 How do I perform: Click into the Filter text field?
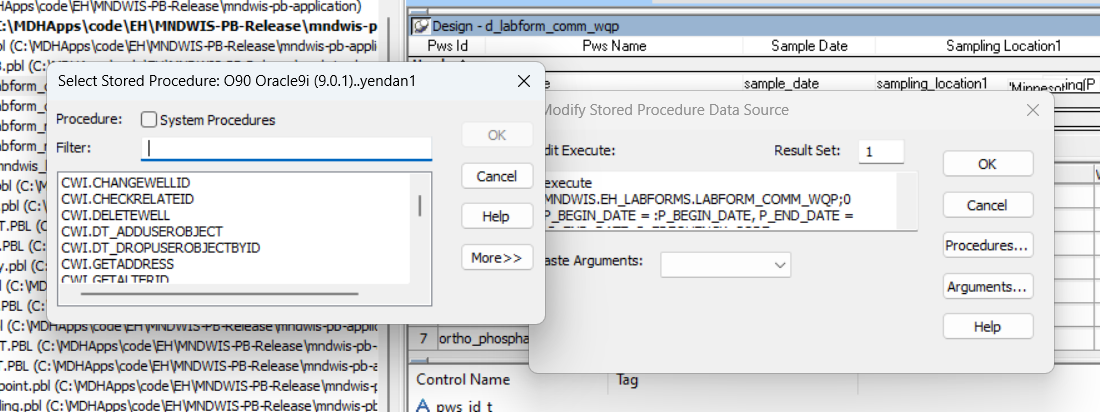(x=286, y=148)
